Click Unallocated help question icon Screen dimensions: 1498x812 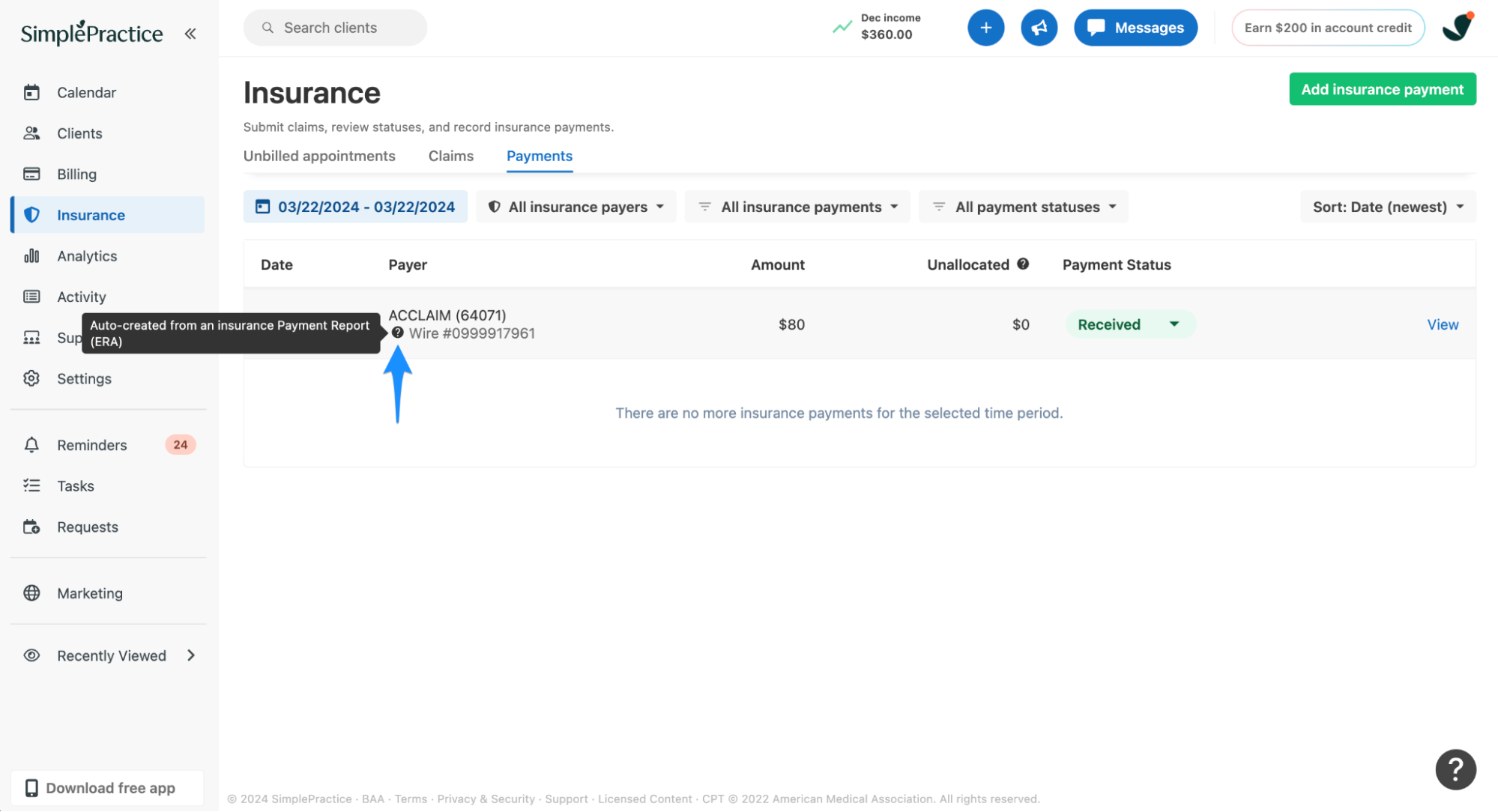(1023, 264)
